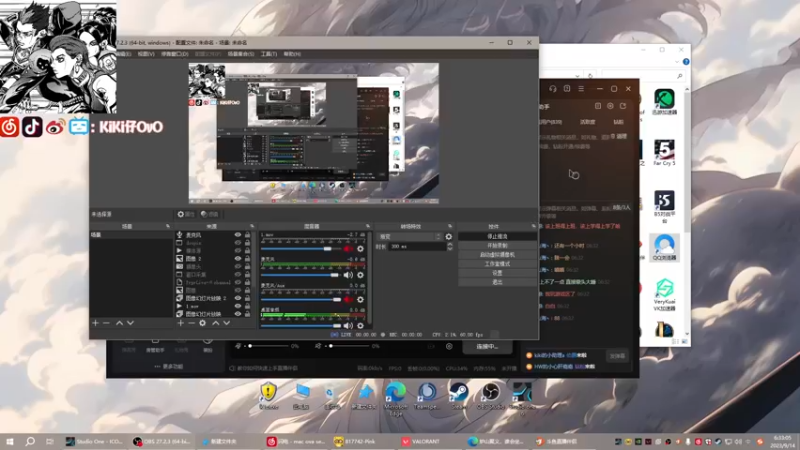
Task: Click 退出 exit button in Controls
Action: pyautogui.click(x=497, y=282)
